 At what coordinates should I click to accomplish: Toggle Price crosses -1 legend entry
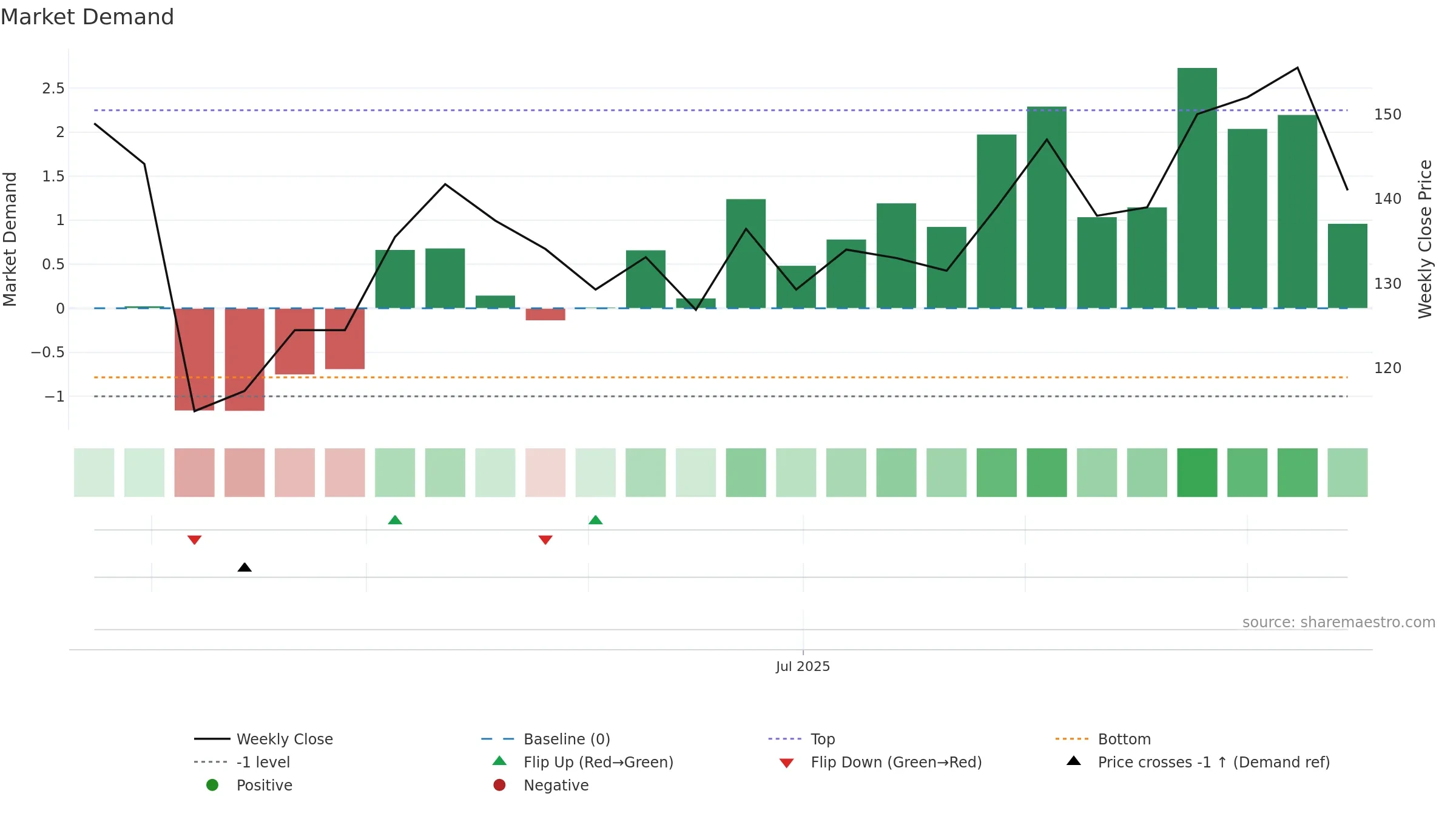click(1198, 762)
